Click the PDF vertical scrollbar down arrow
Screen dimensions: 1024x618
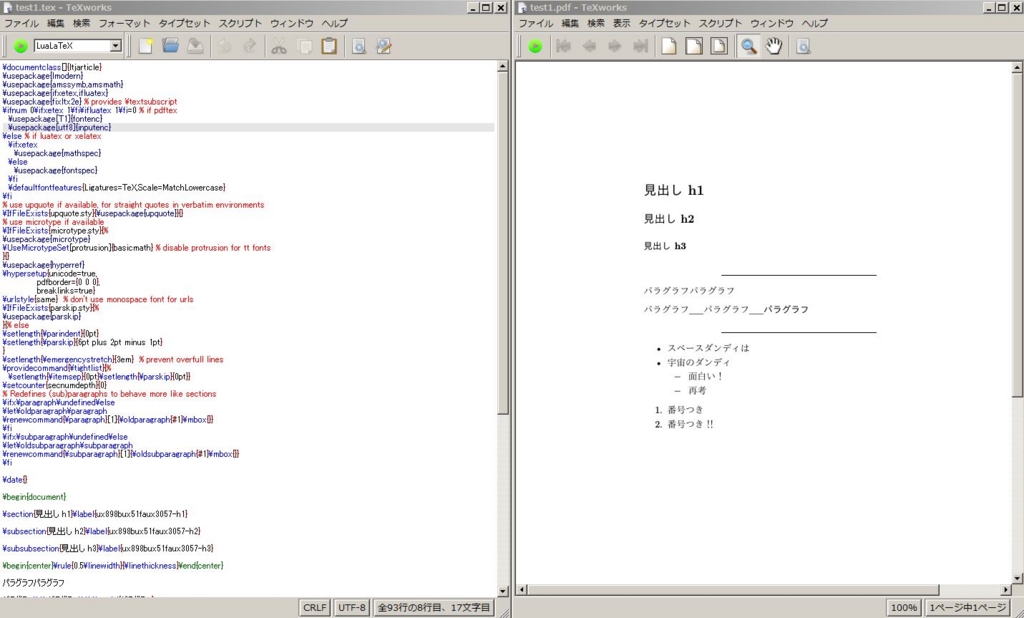[x=1017, y=578]
